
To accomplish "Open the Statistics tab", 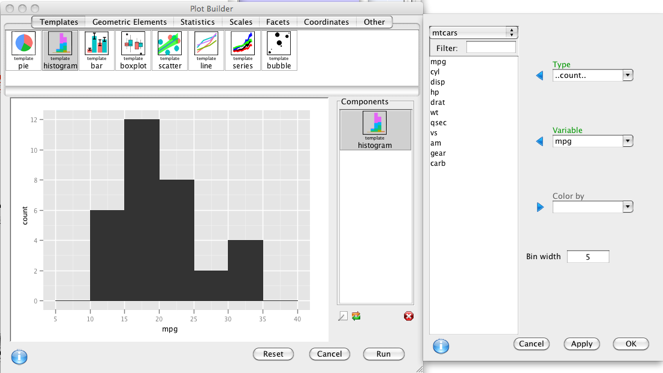I will pos(197,22).
